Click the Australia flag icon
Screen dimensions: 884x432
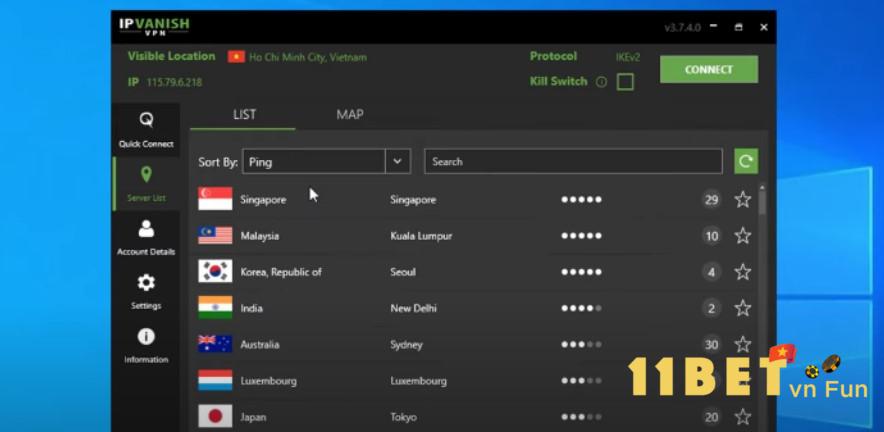tap(215, 344)
